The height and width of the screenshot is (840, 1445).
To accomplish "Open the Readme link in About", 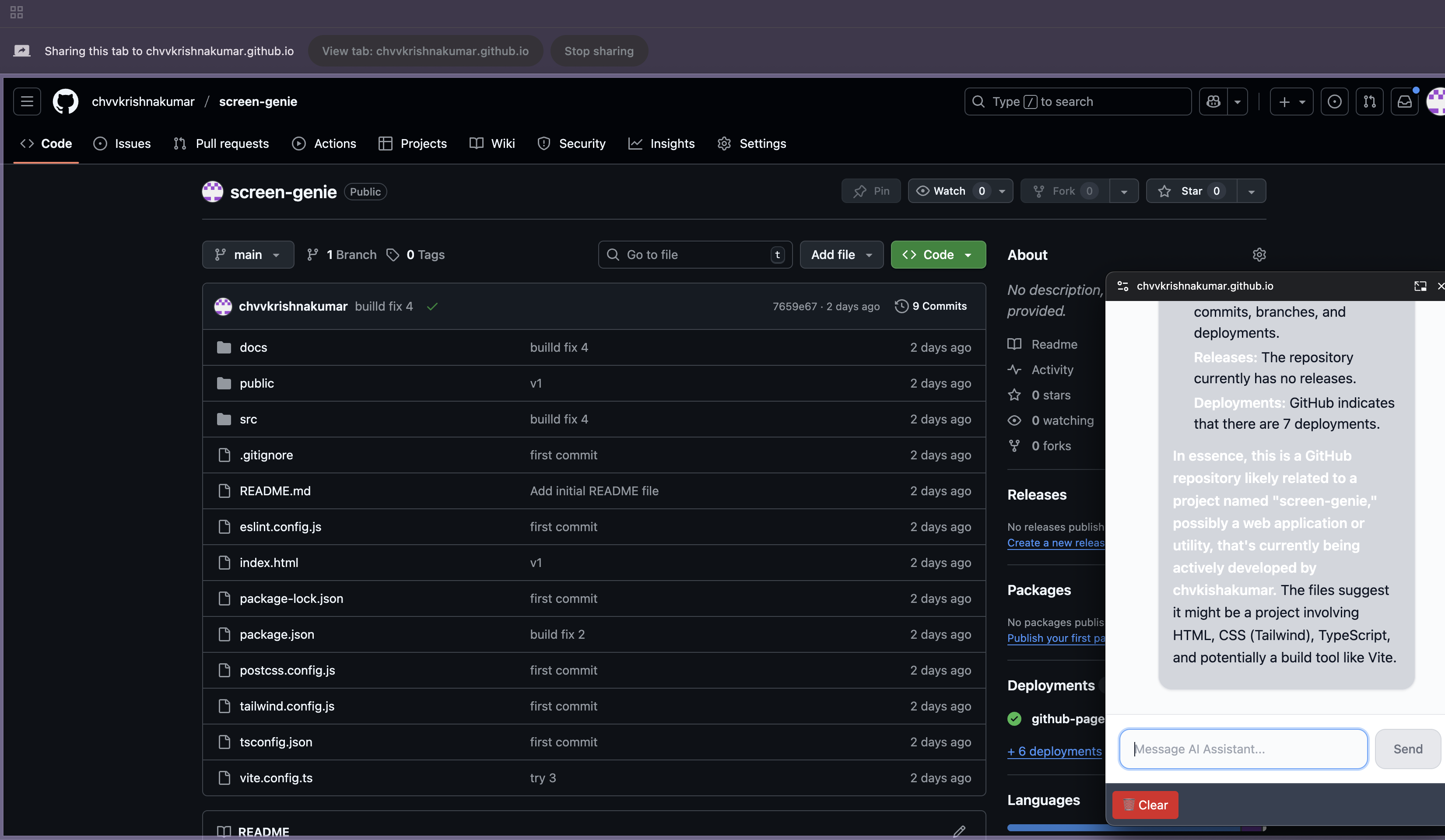I will point(1042,344).
